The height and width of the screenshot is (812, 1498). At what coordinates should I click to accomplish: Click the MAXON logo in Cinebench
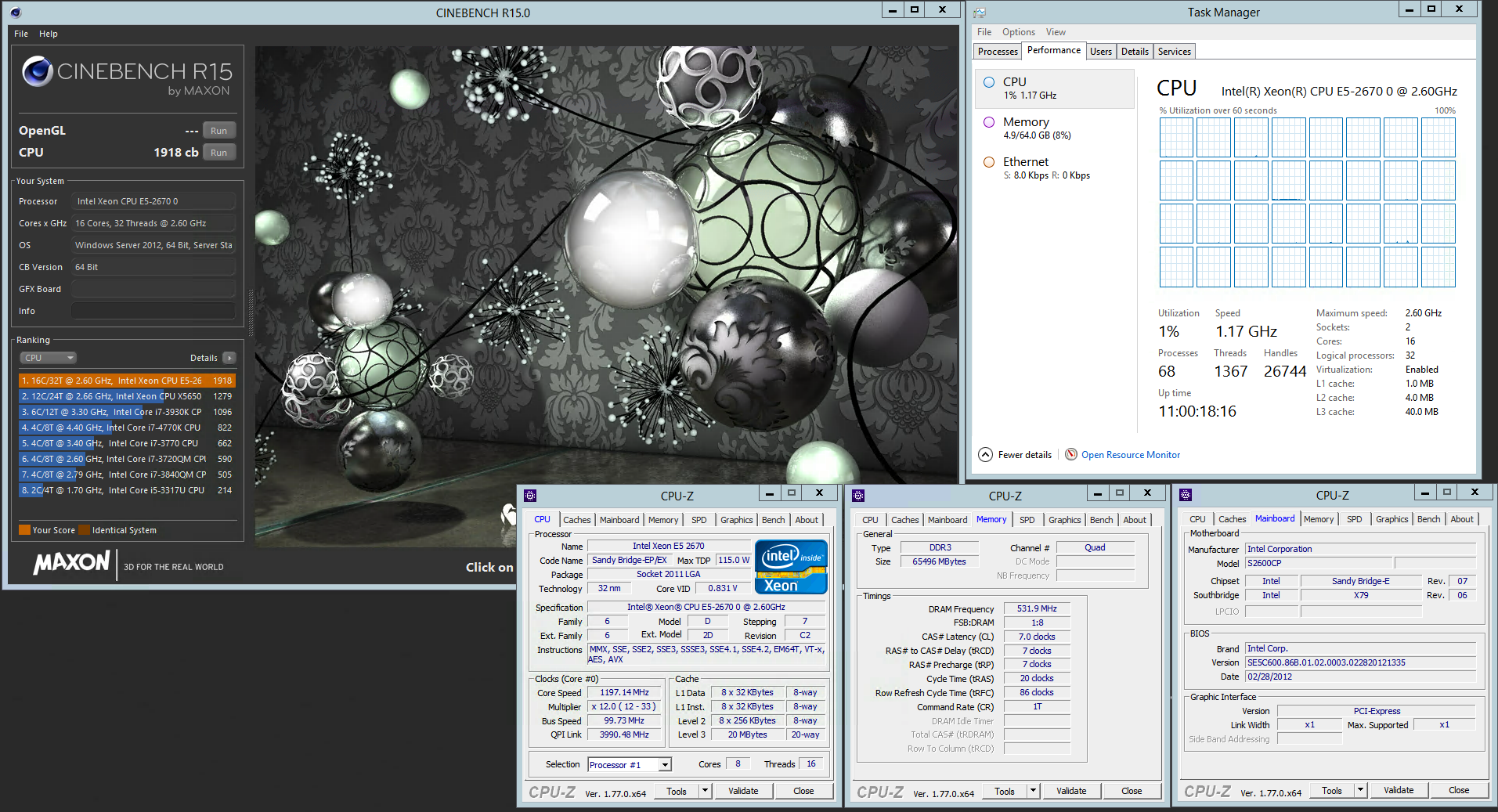pyautogui.click(x=71, y=562)
